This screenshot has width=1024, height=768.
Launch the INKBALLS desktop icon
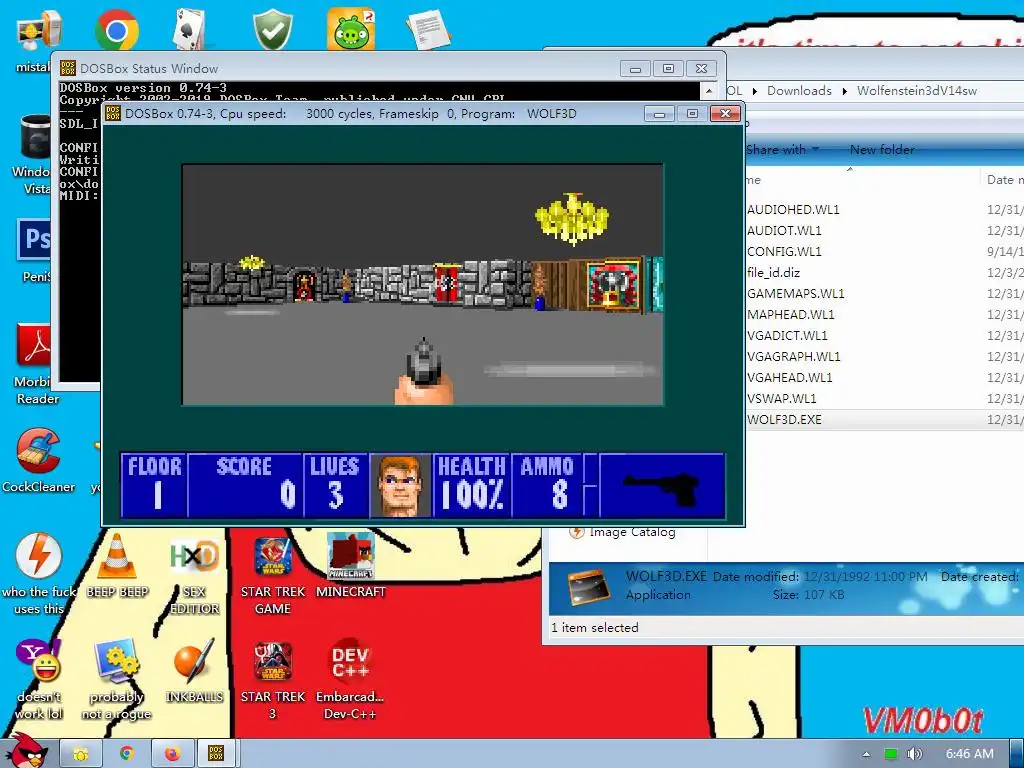tap(194, 671)
